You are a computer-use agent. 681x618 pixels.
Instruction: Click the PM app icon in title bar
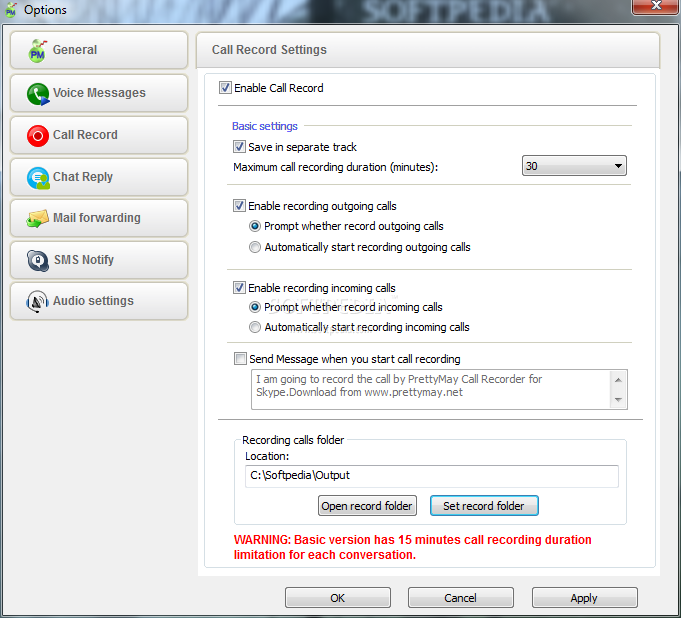tap(10, 10)
